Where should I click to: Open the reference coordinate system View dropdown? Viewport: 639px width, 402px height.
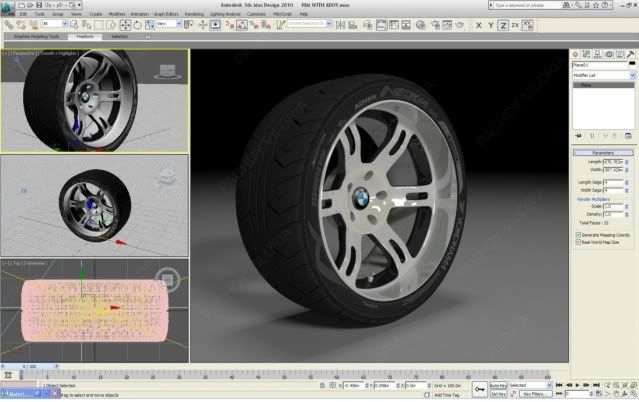pos(169,24)
